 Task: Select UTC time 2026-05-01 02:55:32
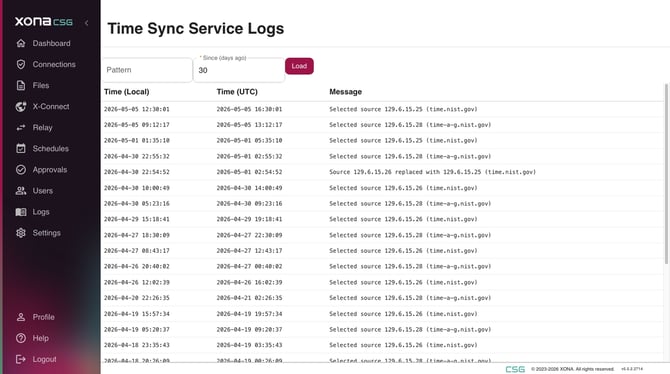tap(249, 156)
